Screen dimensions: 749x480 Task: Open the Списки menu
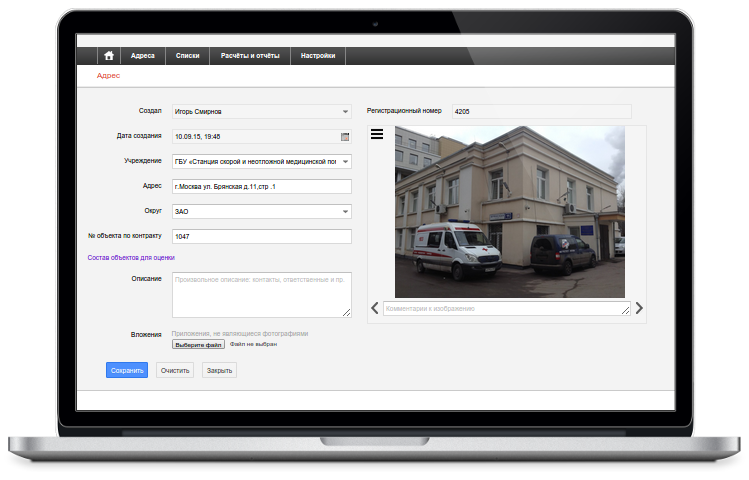(x=187, y=56)
